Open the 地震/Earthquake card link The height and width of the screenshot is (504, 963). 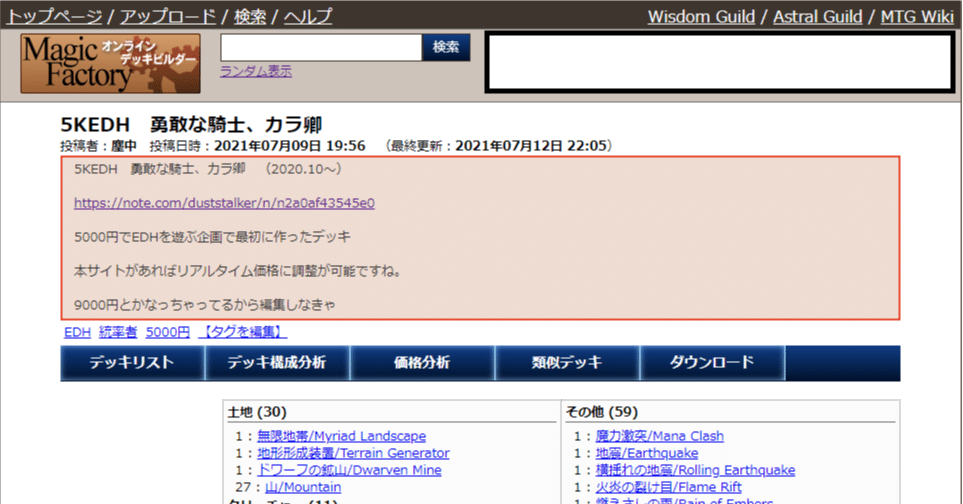[647, 453]
